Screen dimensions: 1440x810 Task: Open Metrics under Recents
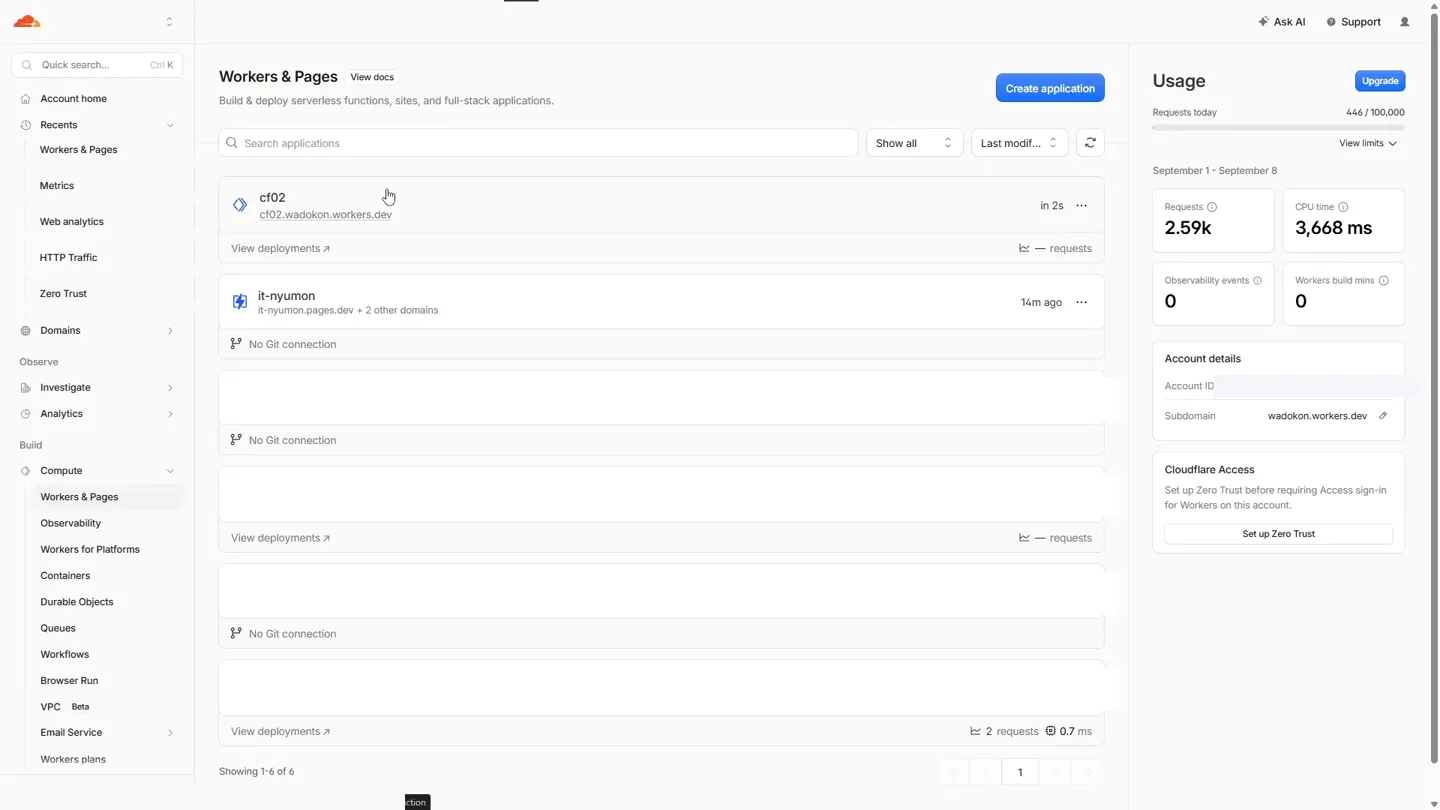click(x=57, y=186)
